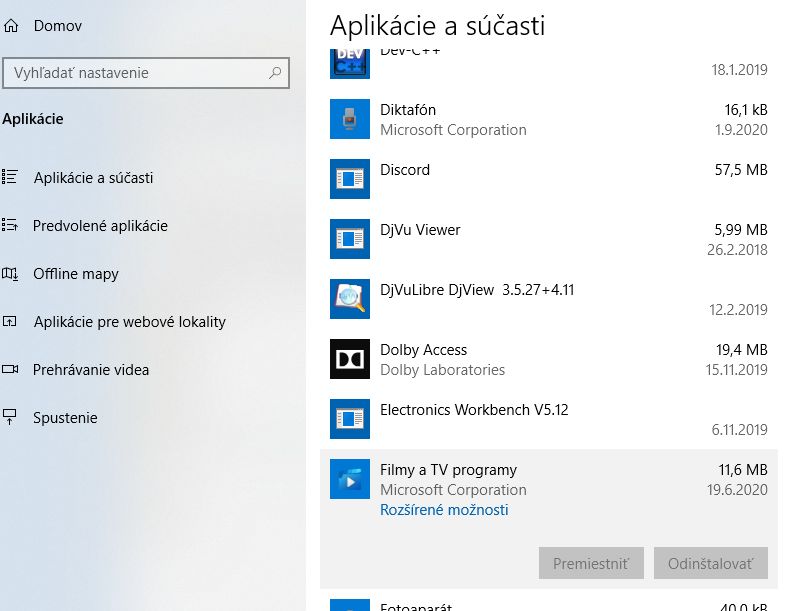Click the Discord app icon
Image resolution: width=790 pixels, height=611 pixels.
[x=349, y=180]
